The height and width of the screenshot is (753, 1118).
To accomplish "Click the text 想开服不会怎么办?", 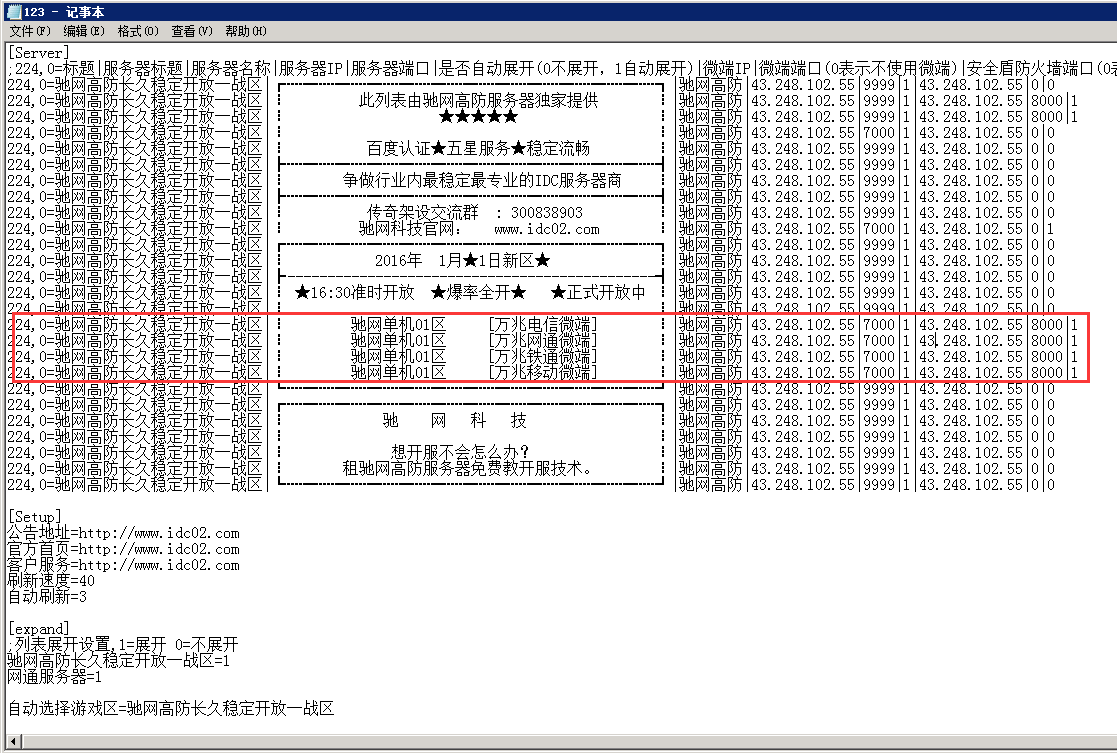I will click(460, 452).
